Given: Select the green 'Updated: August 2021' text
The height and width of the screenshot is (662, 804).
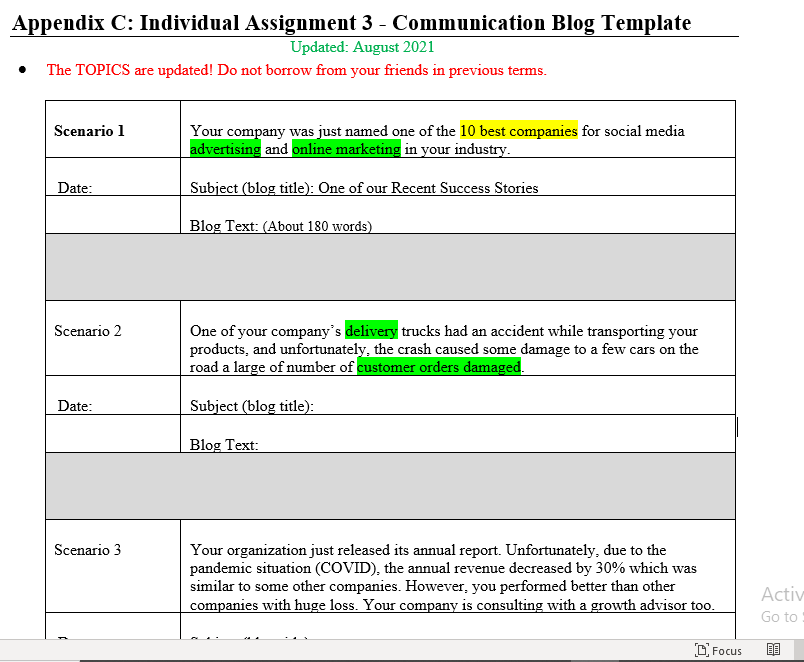Looking at the screenshot, I should tap(361, 46).
